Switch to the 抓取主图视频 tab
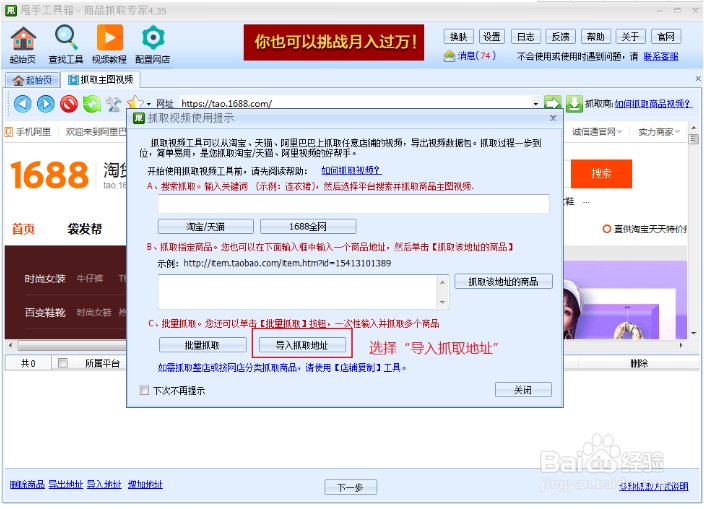The width and height of the screenshot is (704, 509). coord(101,80)
